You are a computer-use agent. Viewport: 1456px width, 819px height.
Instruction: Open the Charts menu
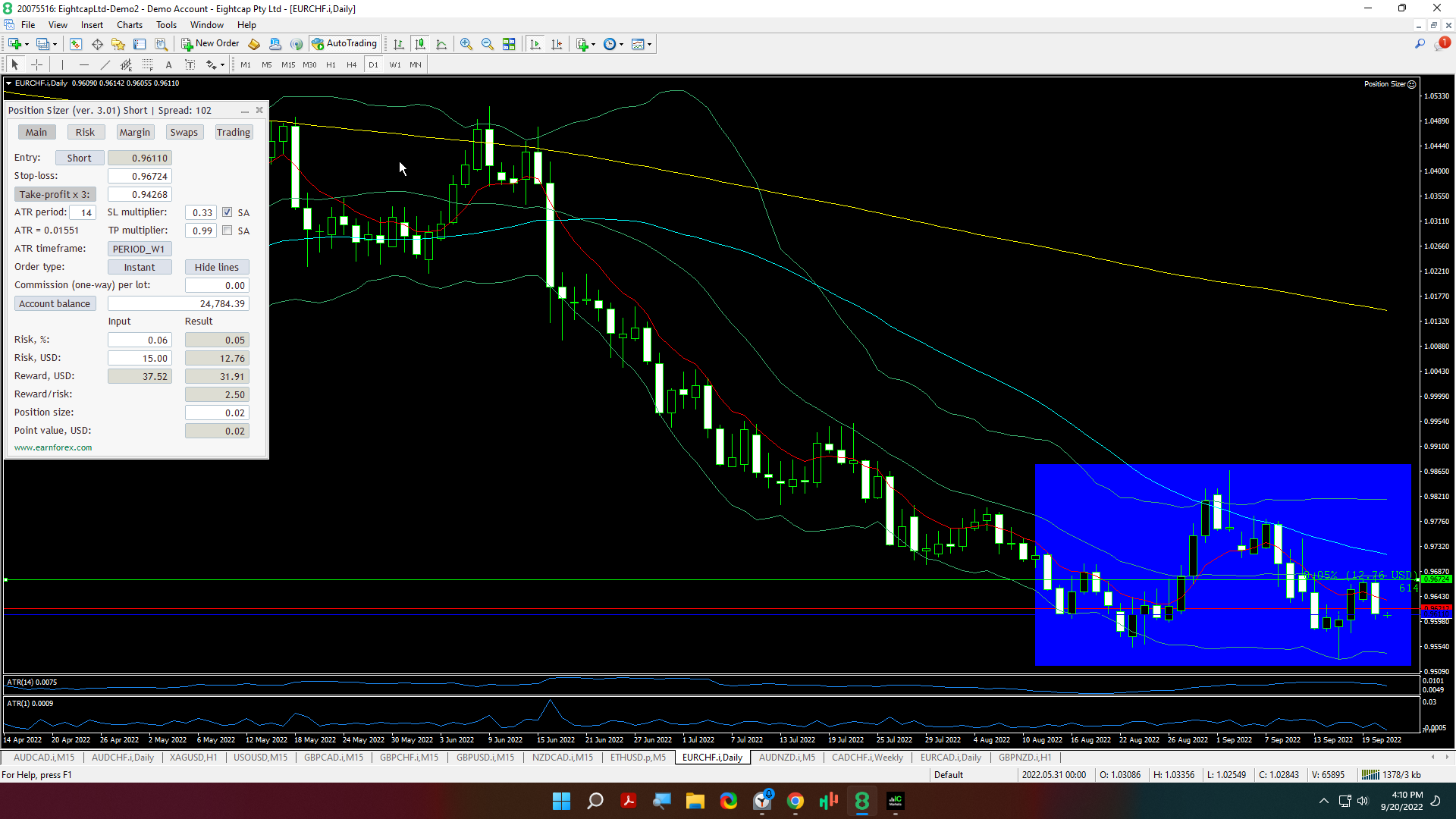click(130, 25)
